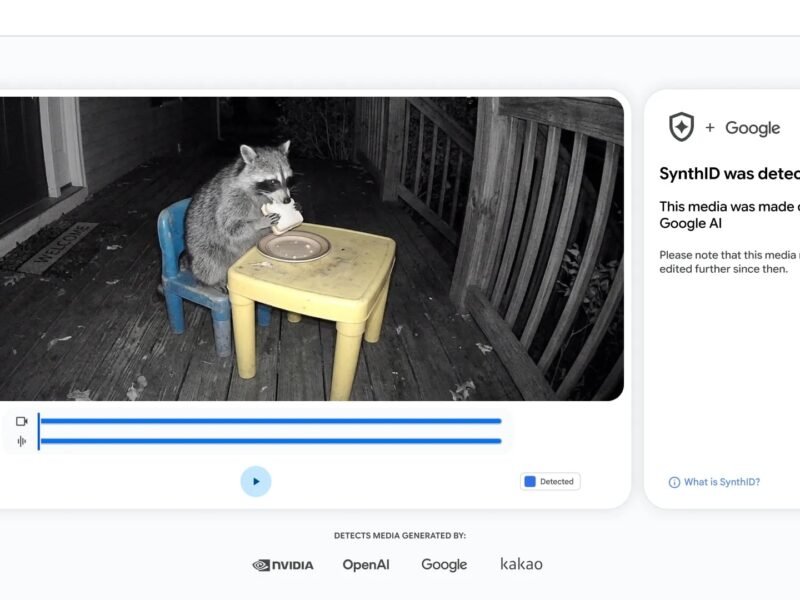Click the "Please note that this media" note
This screenshot has width=800, height=600.
(730, 262)
